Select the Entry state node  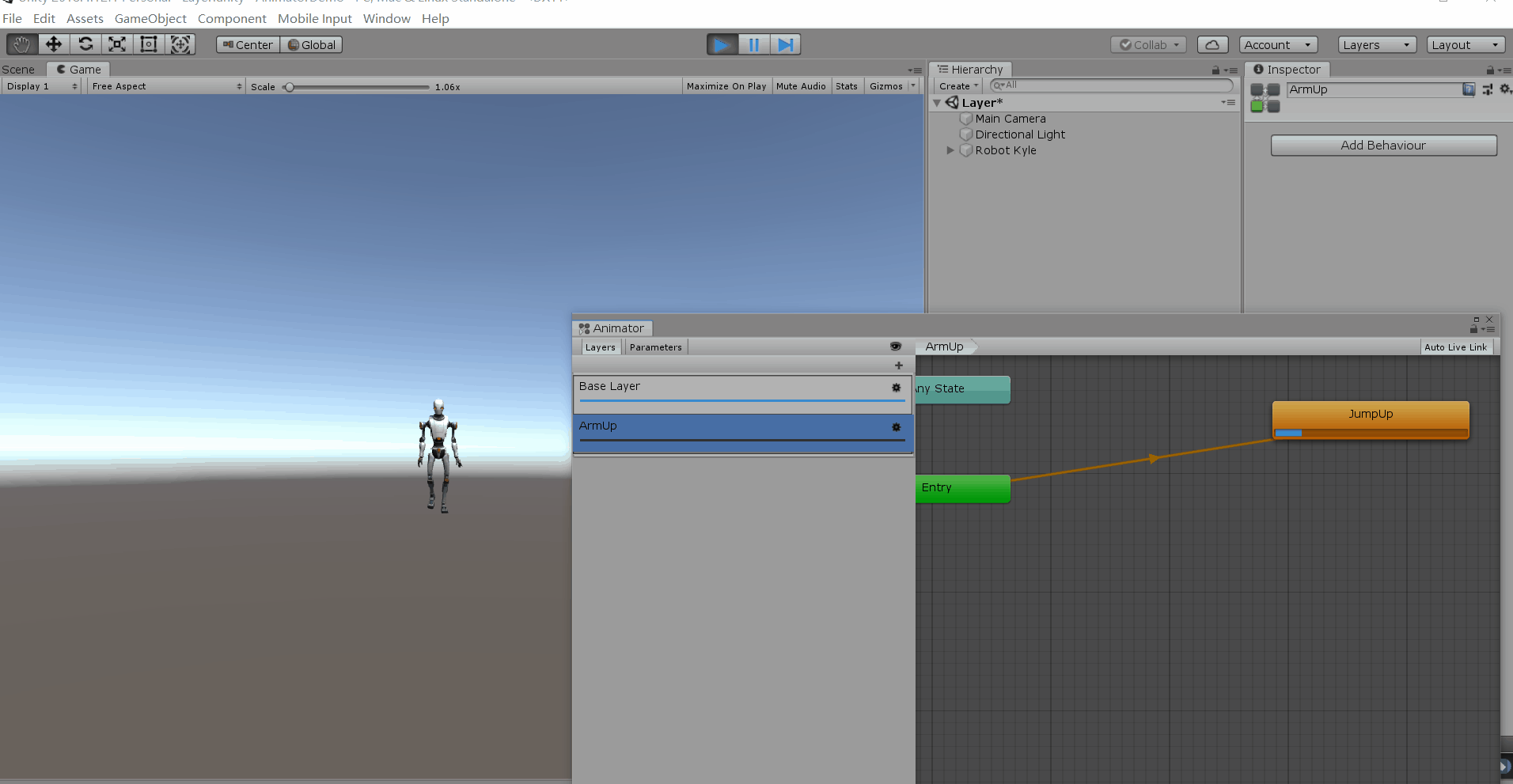(963, 488)
